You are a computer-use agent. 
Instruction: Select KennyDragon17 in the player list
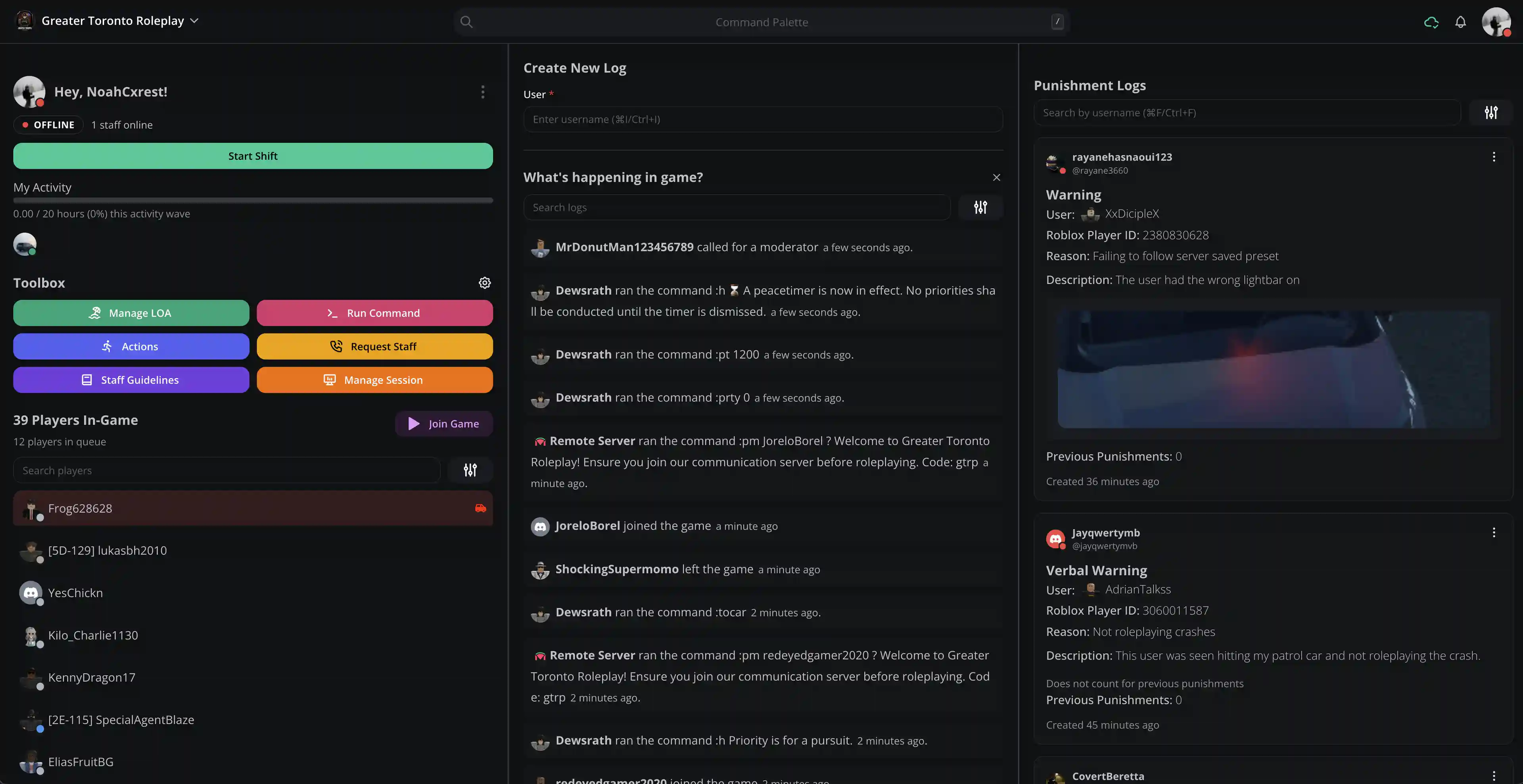(92, 677)
